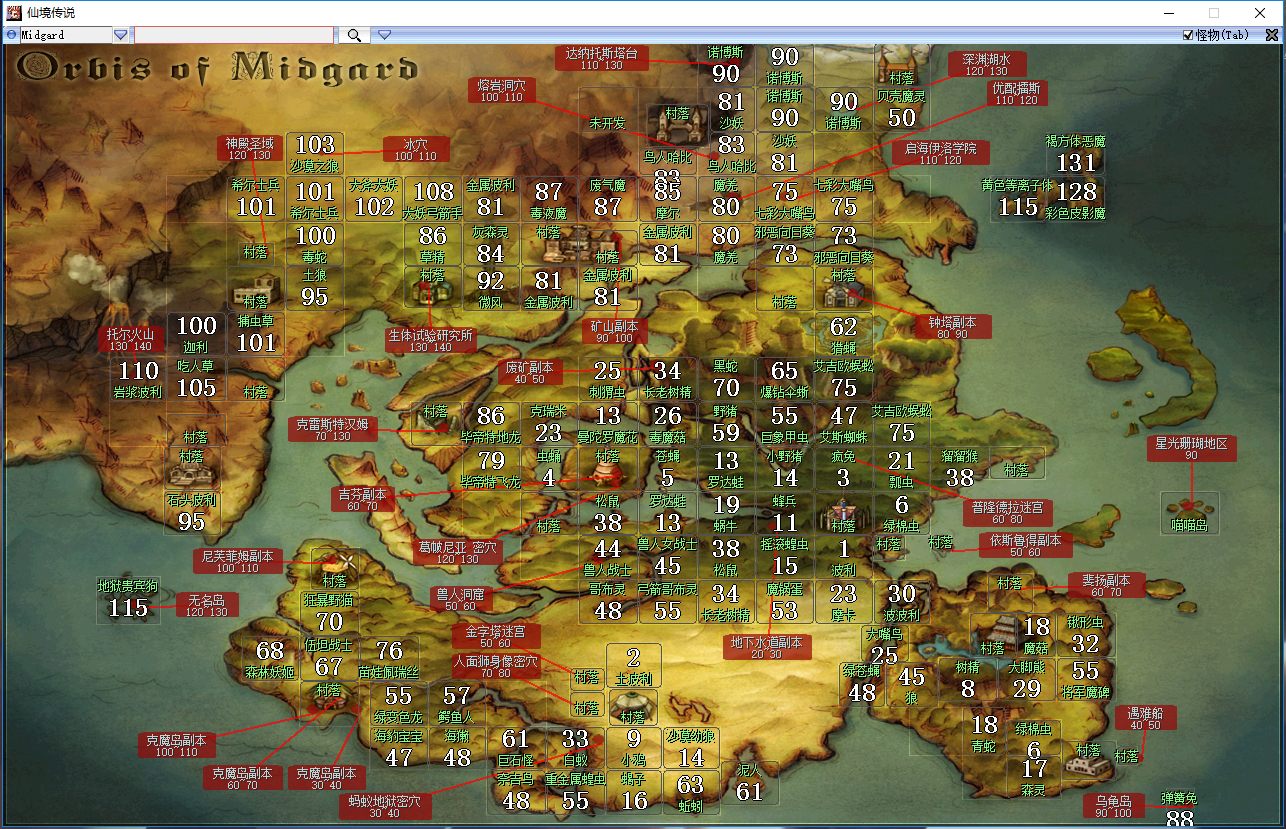Open the 兽人洞窟 50-60 label
This screenshot has width=1286, height=829.
[460, 600]
